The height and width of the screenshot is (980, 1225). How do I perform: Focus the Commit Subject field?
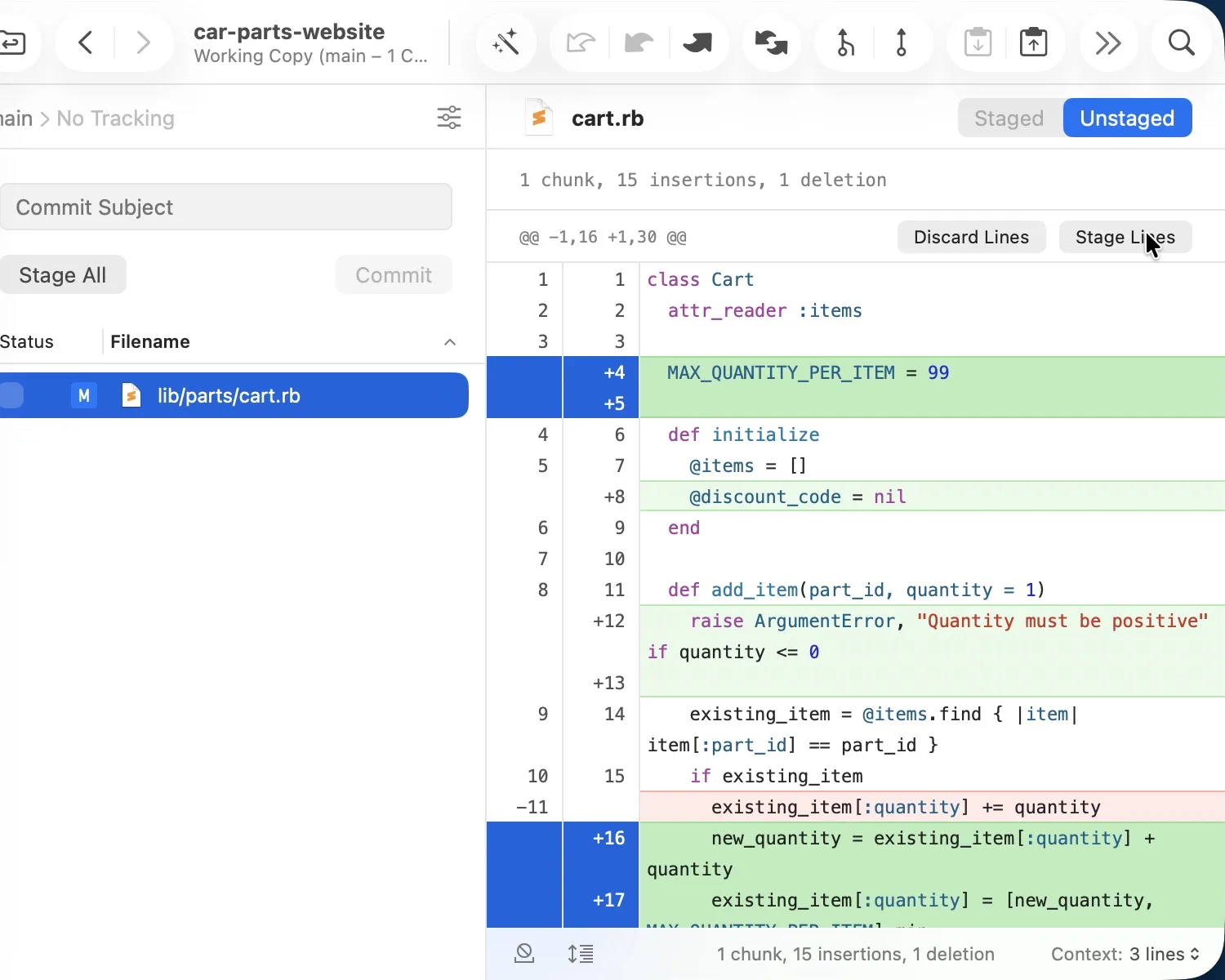226,207
